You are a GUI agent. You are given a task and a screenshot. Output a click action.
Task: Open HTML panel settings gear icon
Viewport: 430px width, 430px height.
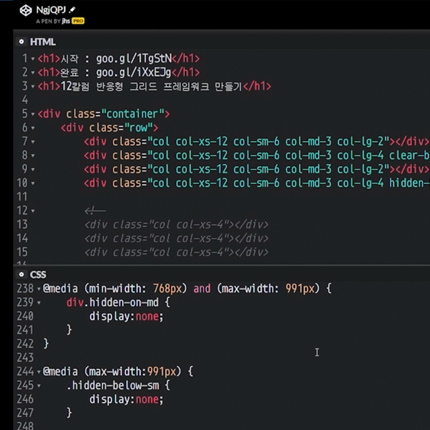pyautogui.click(x=21, y=42)
